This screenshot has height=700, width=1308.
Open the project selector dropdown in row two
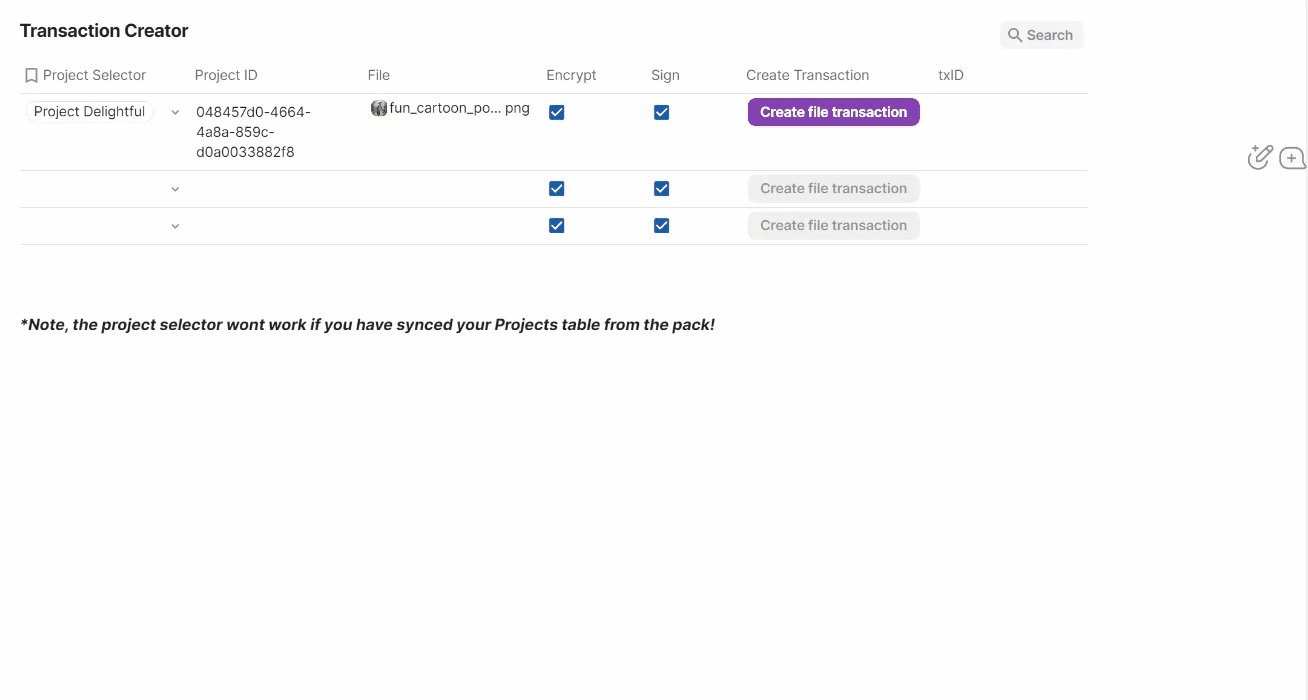point(175,188)
